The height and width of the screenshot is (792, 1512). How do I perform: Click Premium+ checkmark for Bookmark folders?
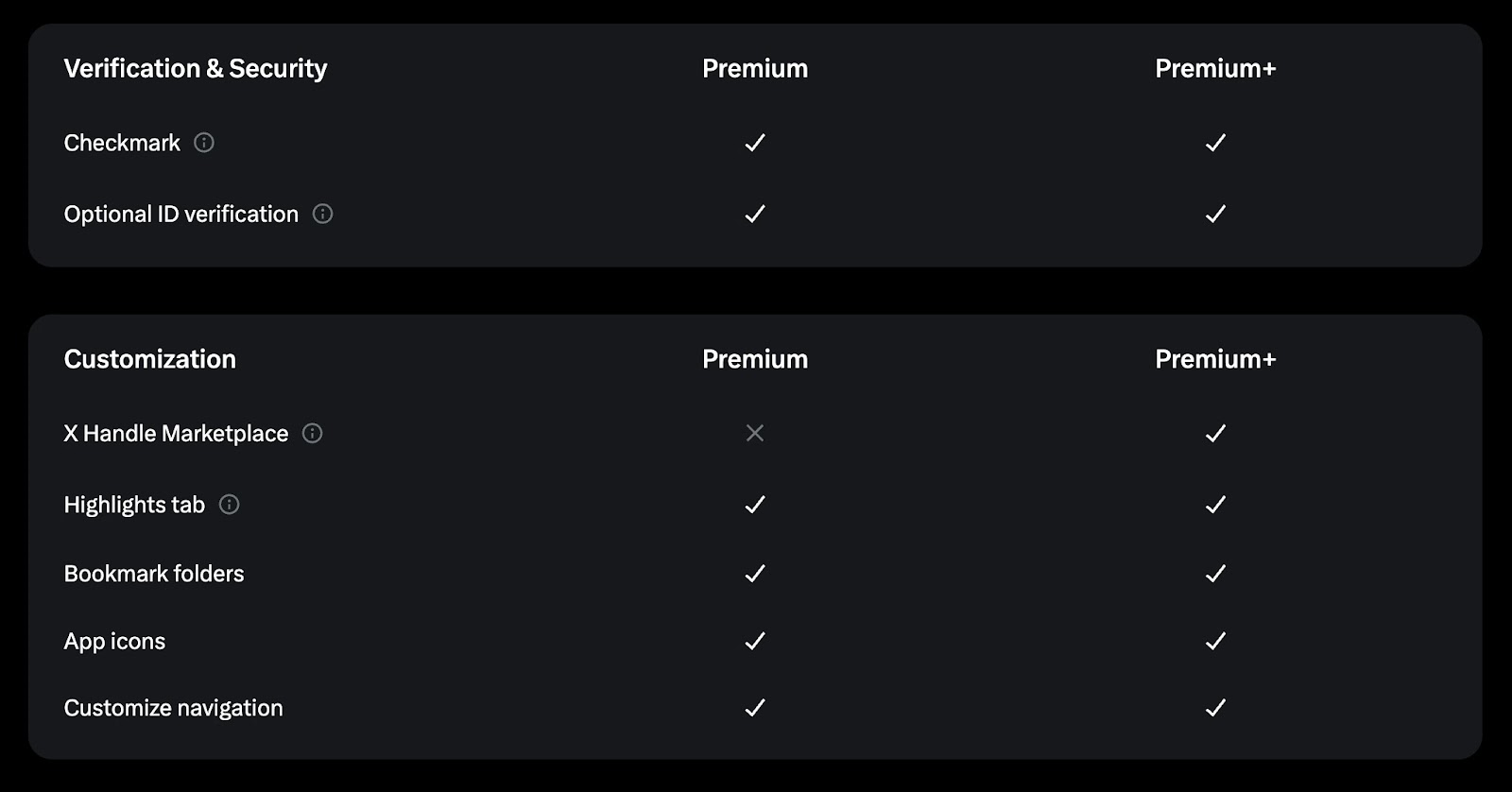(1215, 573)
